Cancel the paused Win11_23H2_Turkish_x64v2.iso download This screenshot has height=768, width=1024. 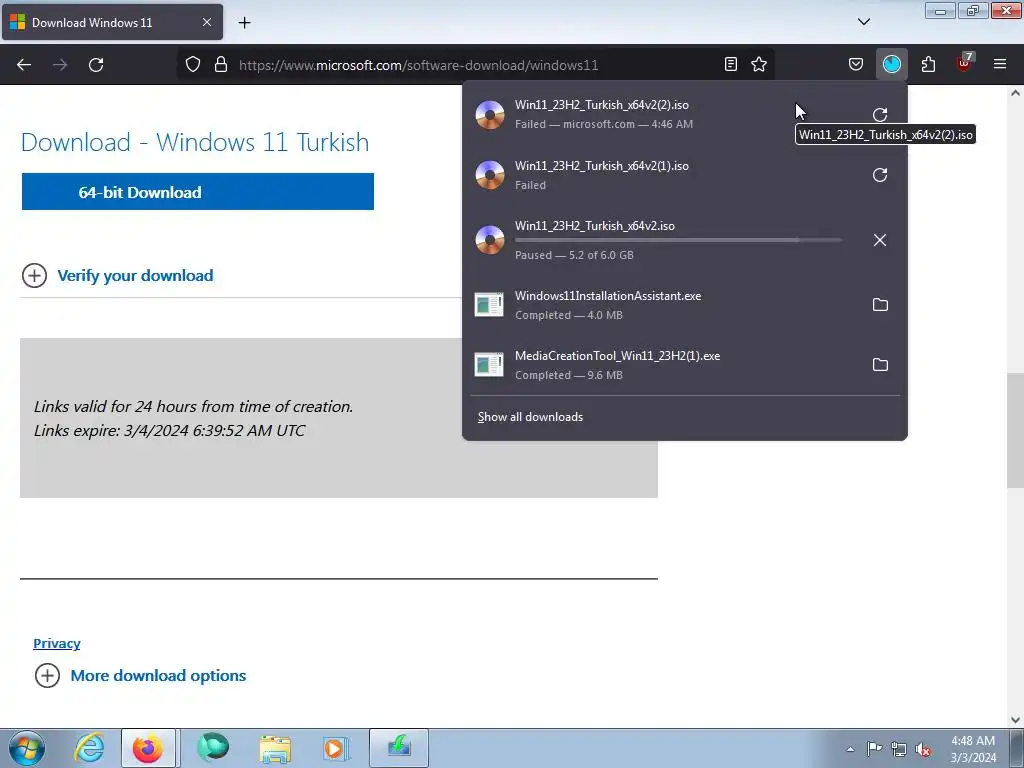(880, 240)
